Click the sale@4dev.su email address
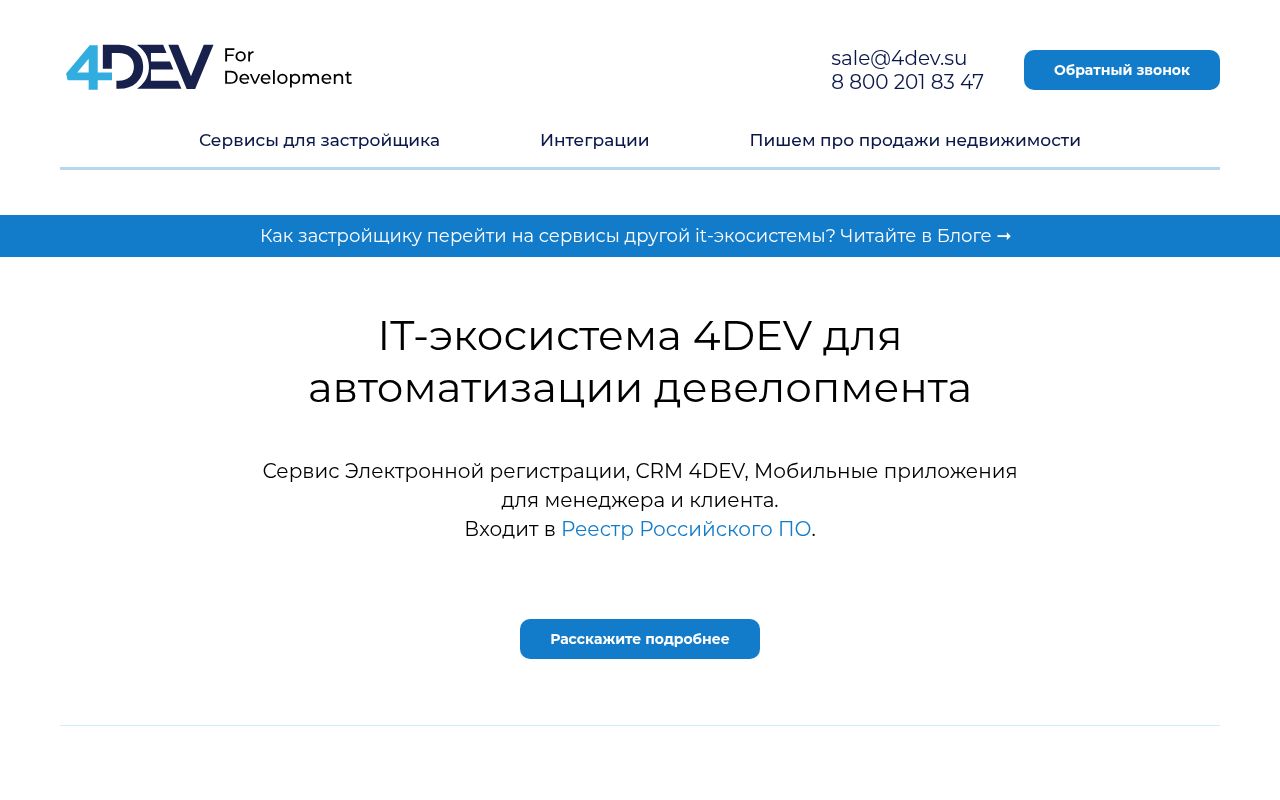 pos(898,58)
